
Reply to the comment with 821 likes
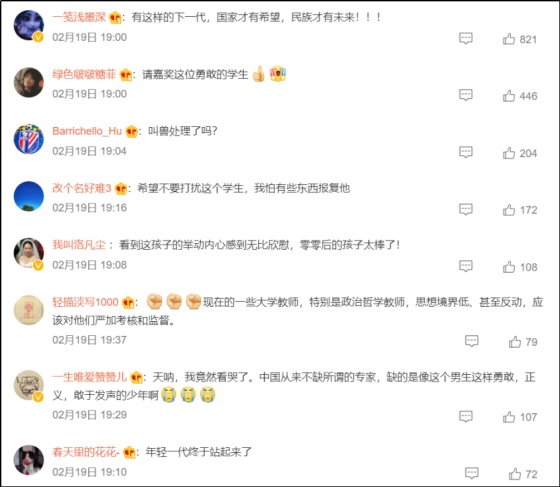(x=466, y=38)
